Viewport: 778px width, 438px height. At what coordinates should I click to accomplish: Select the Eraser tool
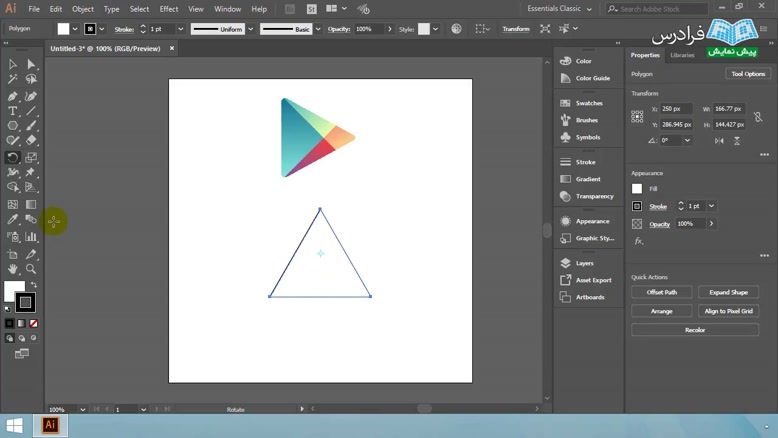point(31,140)
